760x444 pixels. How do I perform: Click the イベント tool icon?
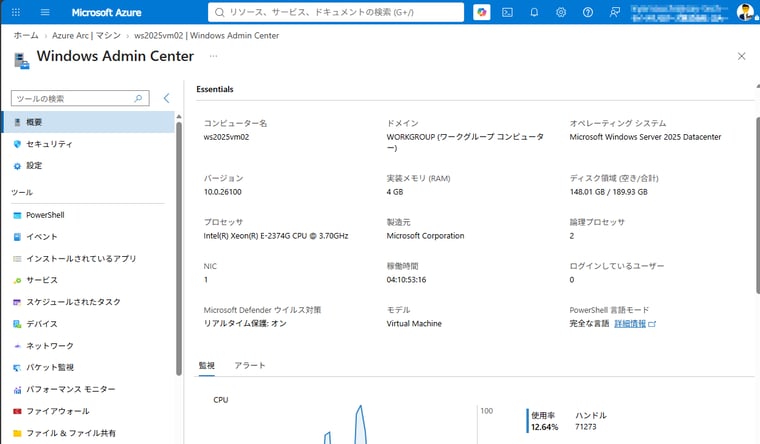point(17,237)
